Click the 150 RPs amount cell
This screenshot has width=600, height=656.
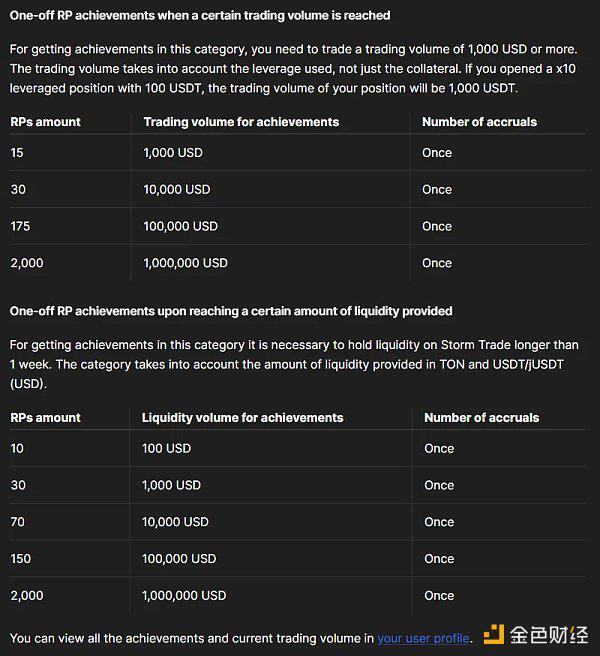[x=21, y=559]
